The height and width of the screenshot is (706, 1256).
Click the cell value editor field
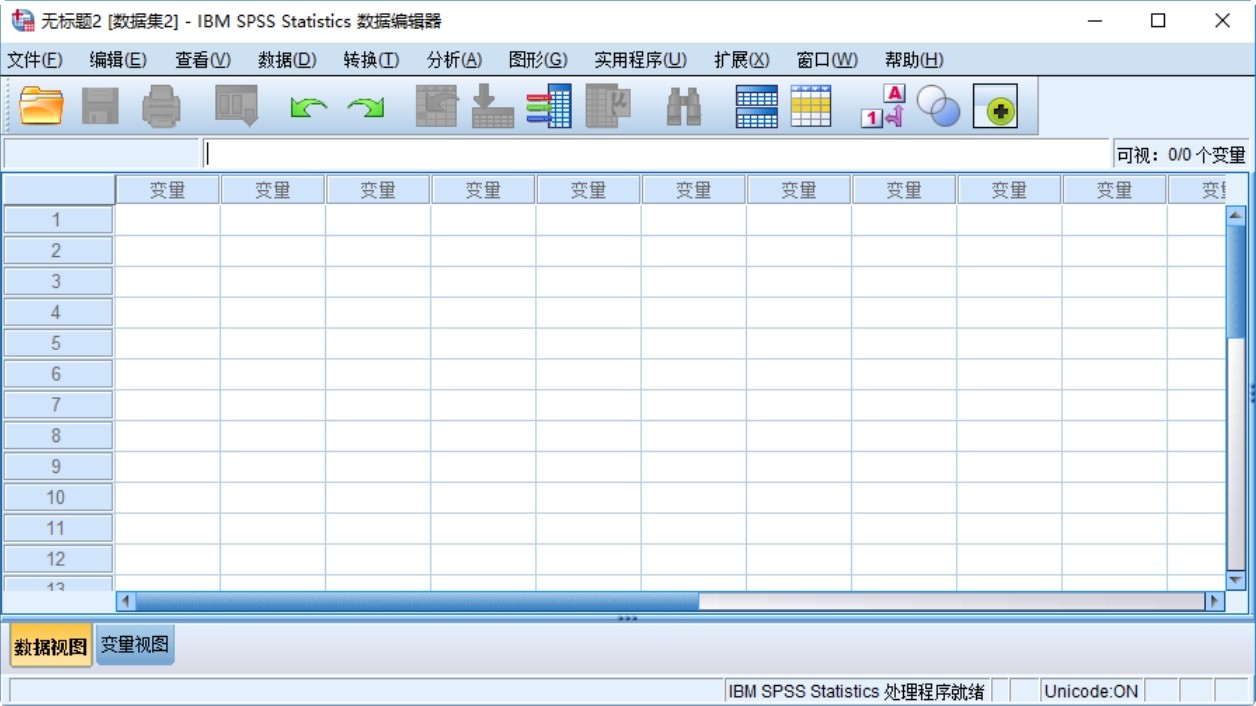click(657, 154)
